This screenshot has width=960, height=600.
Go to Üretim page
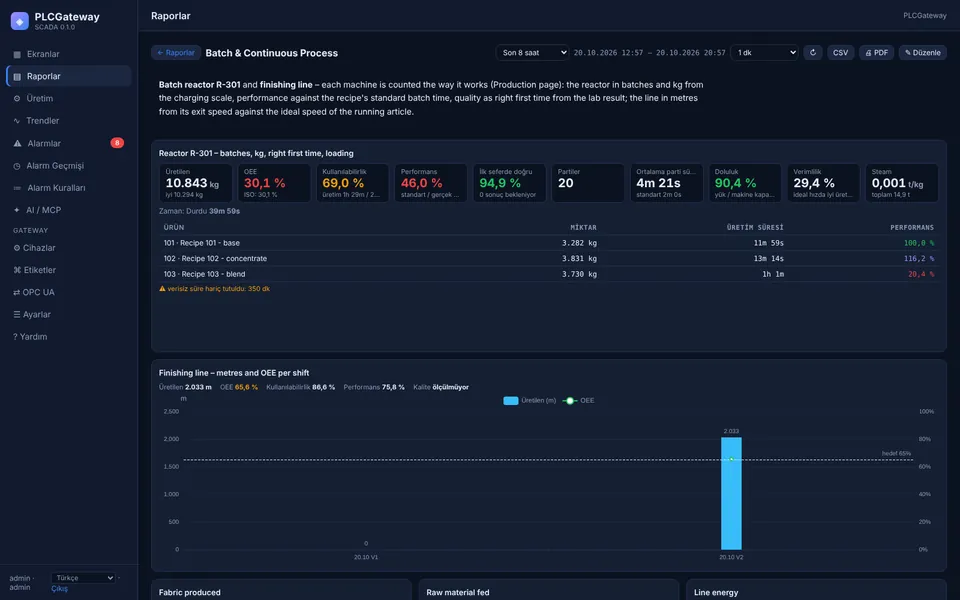coord(69,99)
